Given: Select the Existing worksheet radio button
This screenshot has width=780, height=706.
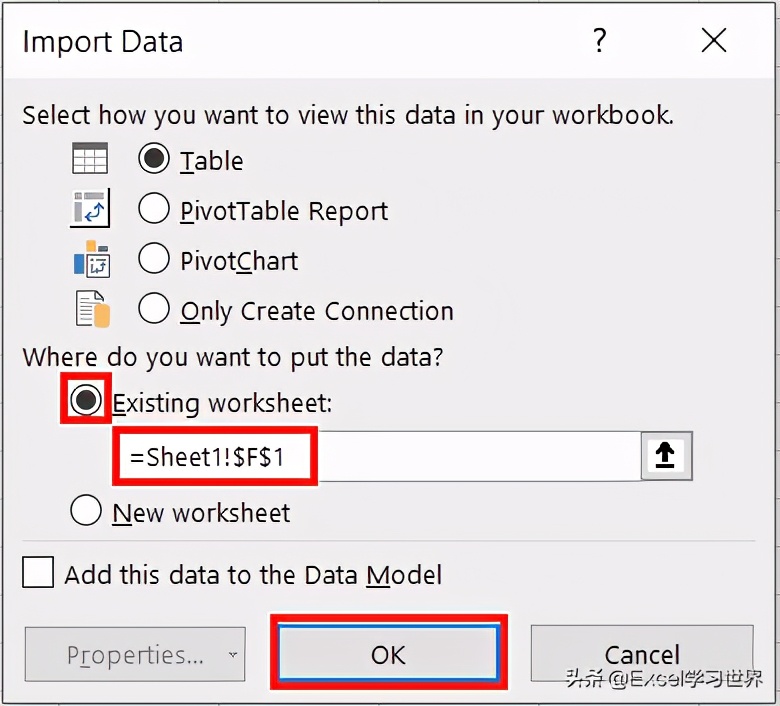Looking at the screenshot, I should tap(86, 400).
